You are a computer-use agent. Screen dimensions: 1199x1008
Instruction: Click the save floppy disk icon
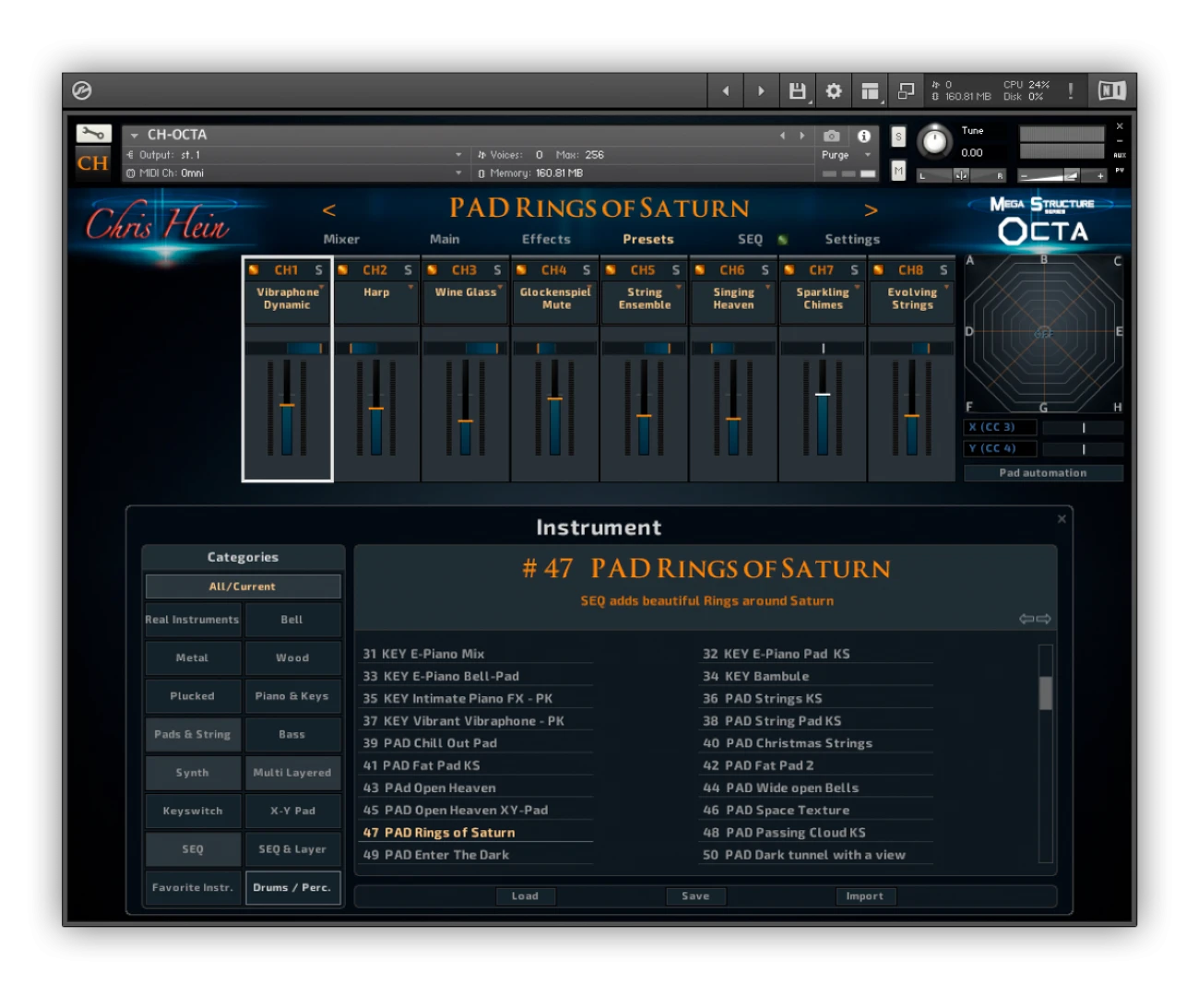coord(797,90)
